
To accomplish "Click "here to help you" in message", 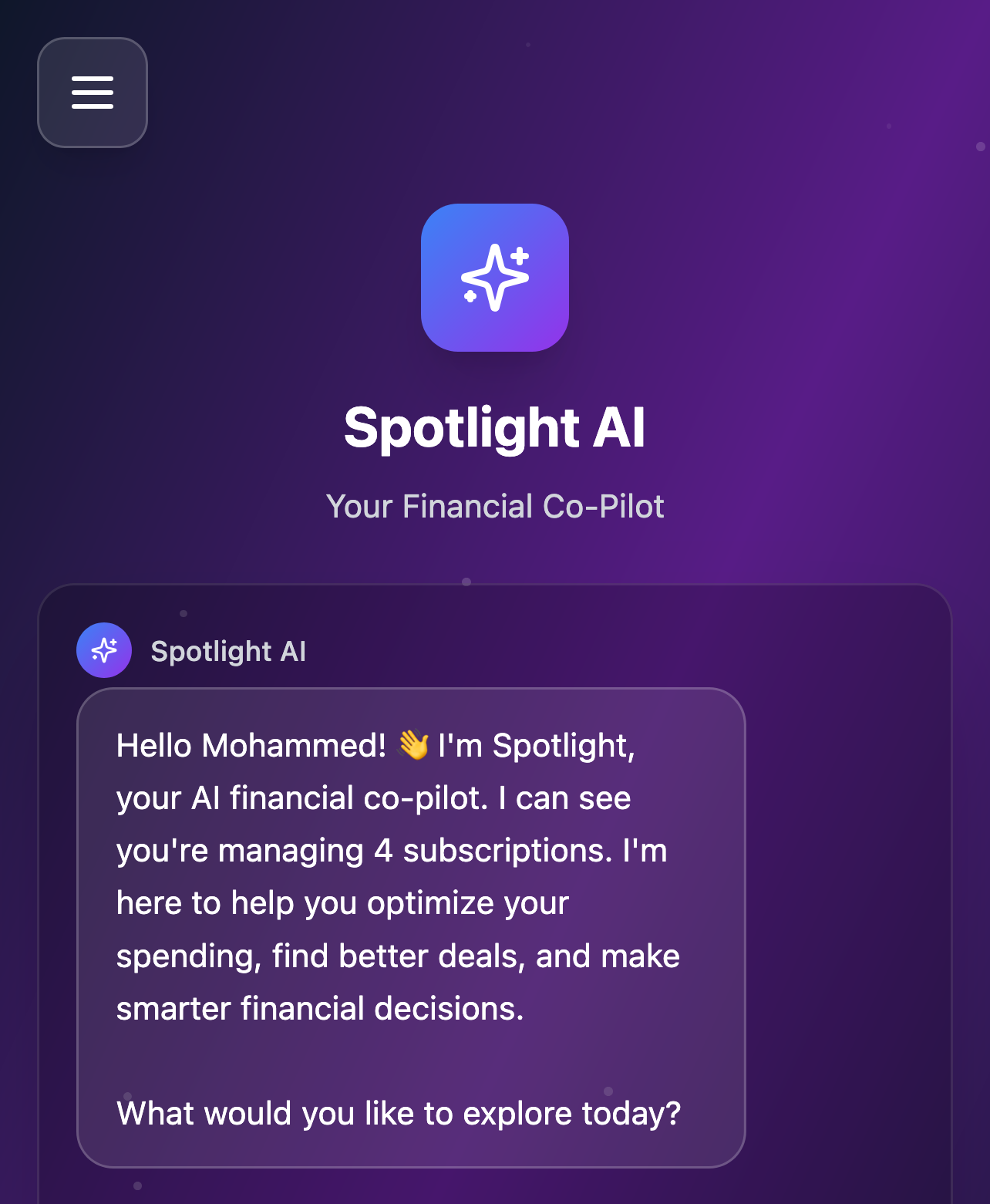I will (x=236, y=903).
